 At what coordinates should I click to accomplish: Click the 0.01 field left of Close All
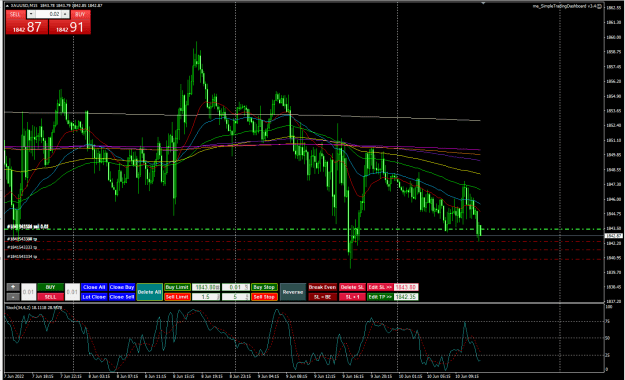[x=72, y=292]
